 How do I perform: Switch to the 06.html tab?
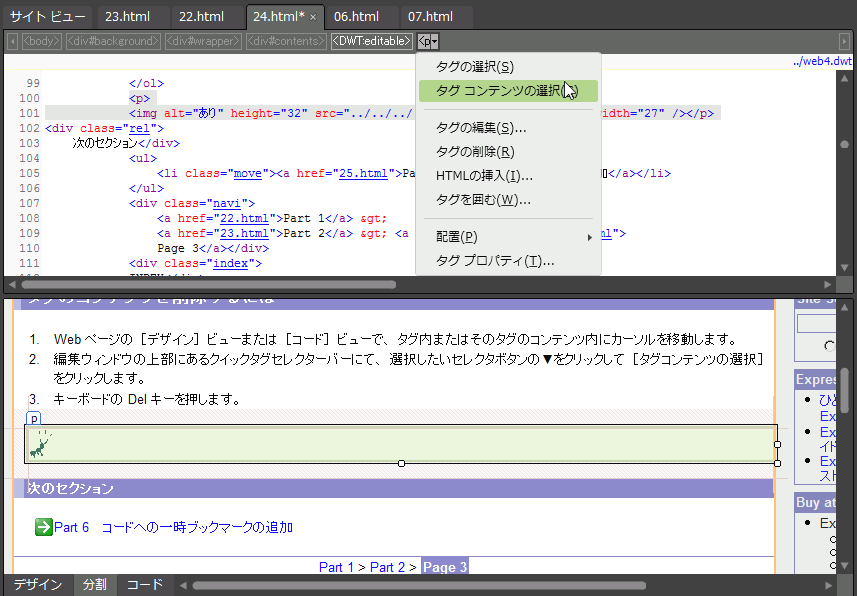click(x=357, y=17)
